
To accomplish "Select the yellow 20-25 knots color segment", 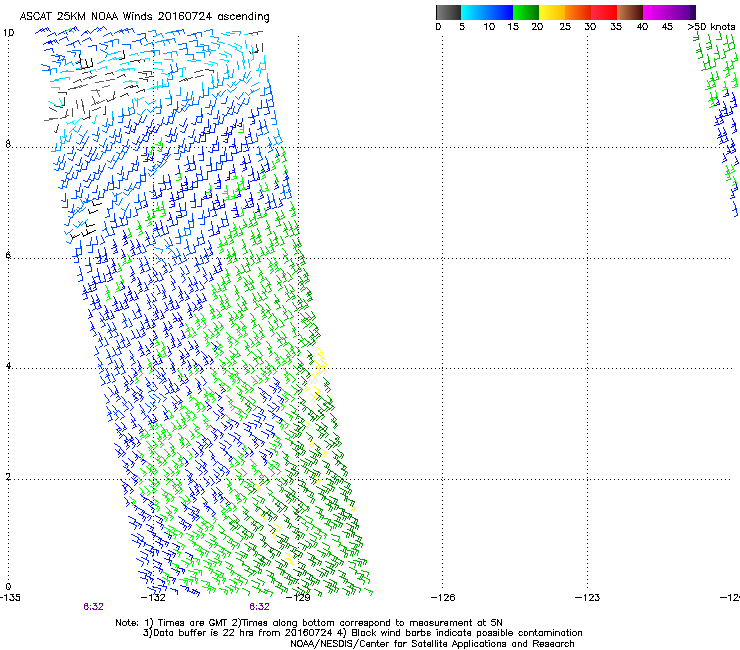I will [x=552, y=12].
